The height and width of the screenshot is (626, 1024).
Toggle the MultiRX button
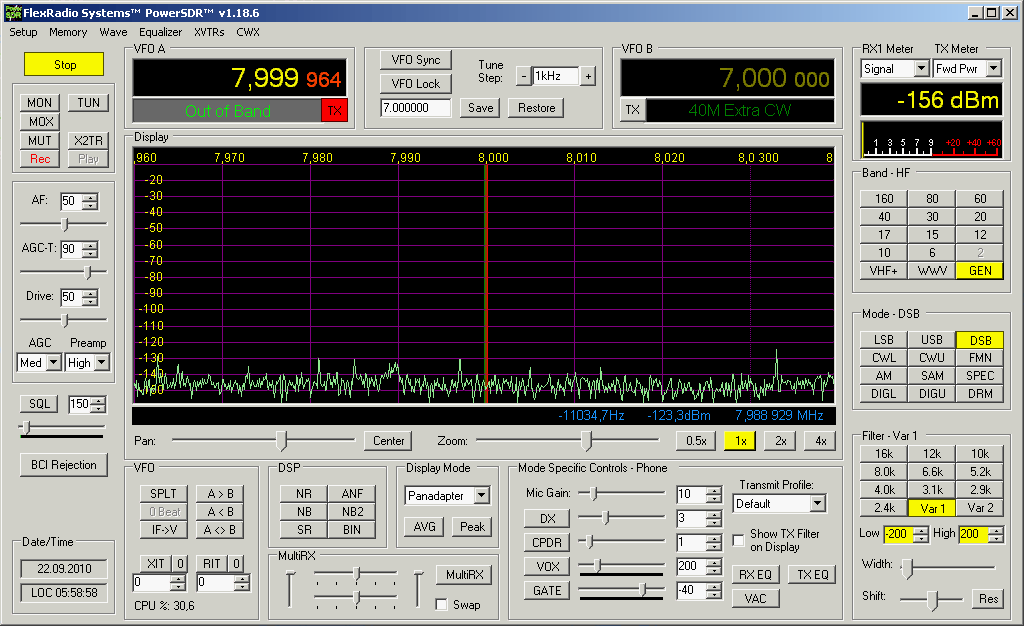coord(464,574)
